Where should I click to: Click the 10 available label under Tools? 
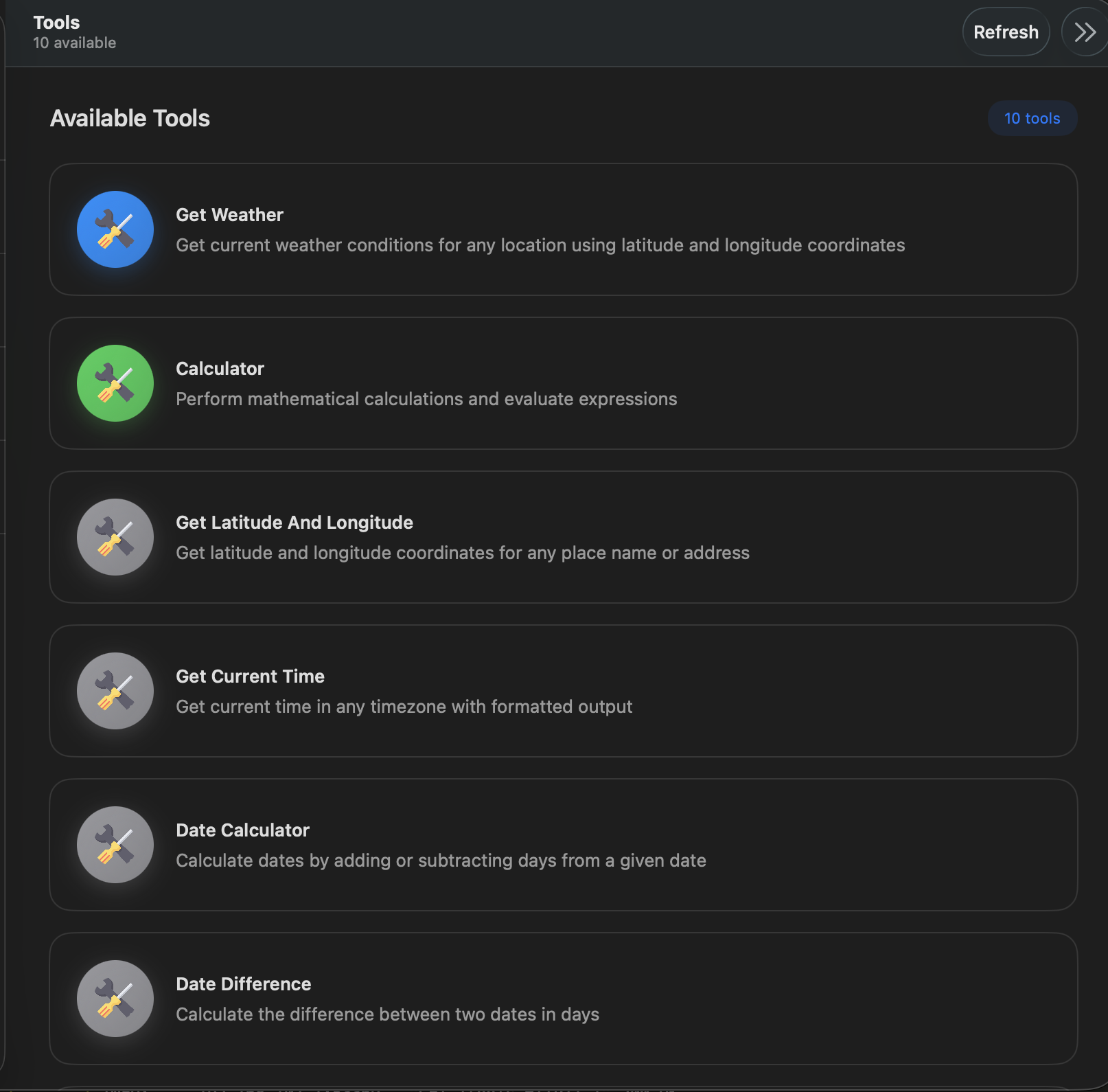pos(74,43)
